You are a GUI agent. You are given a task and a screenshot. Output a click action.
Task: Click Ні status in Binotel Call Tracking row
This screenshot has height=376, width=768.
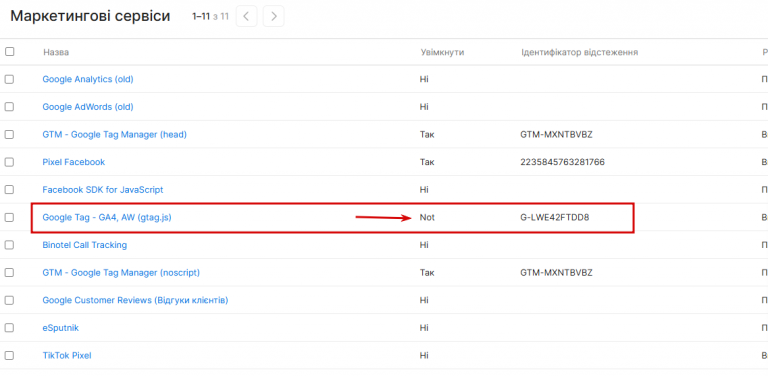[424, 245]
